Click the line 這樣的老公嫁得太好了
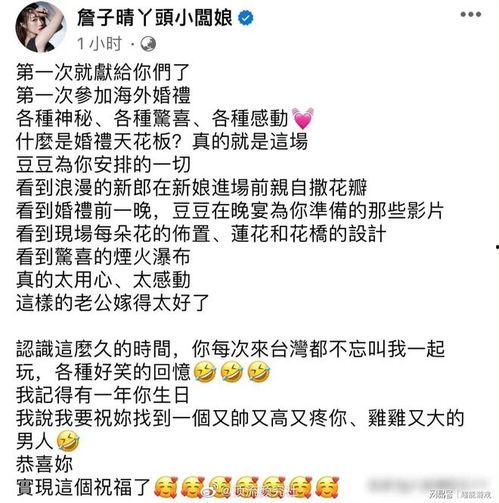 pyautogui.click(x=113, y=303)
